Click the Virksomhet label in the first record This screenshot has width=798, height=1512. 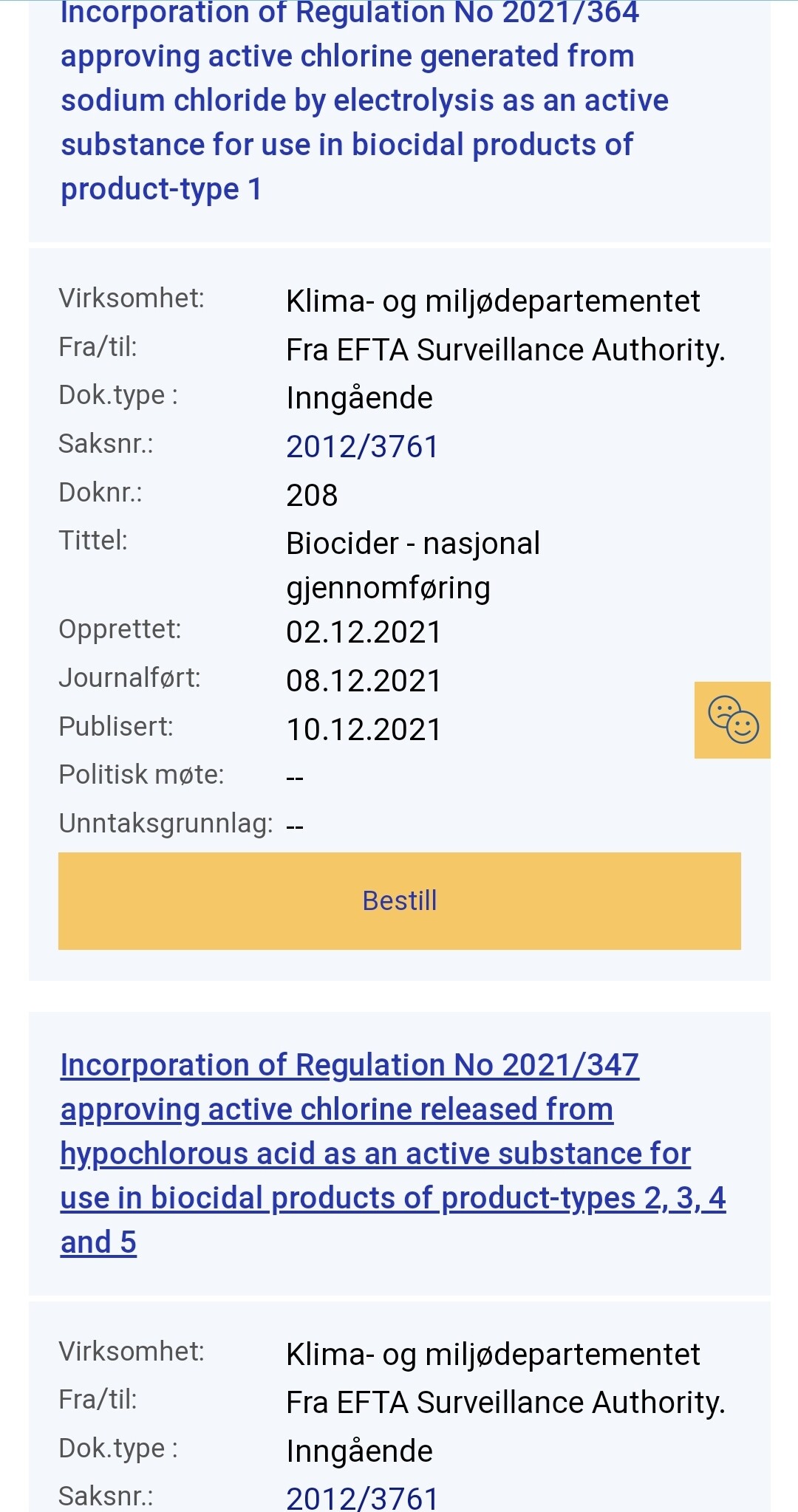pyautogui.click(x=132, y=298)
